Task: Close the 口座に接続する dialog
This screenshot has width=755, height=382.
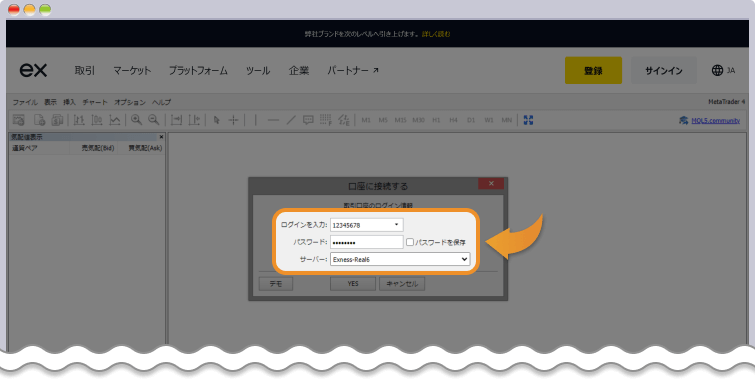Action: click(x=491, y=184)
